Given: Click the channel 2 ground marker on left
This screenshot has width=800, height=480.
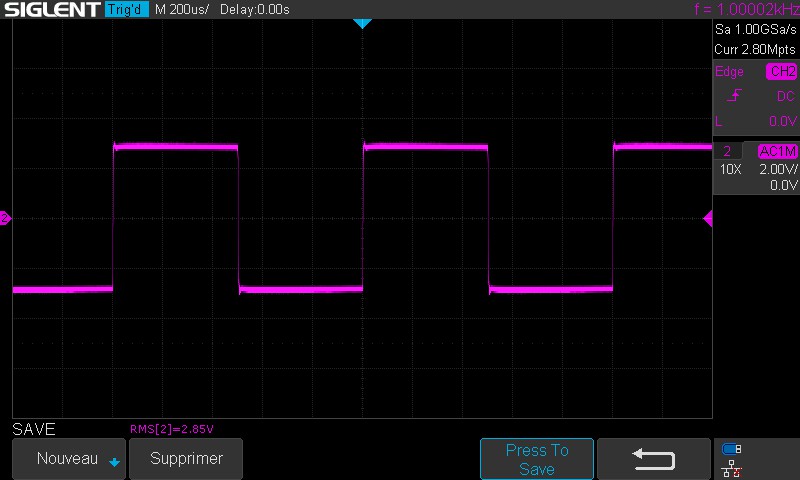Looking at the screenshot, I should click(5, 218).
